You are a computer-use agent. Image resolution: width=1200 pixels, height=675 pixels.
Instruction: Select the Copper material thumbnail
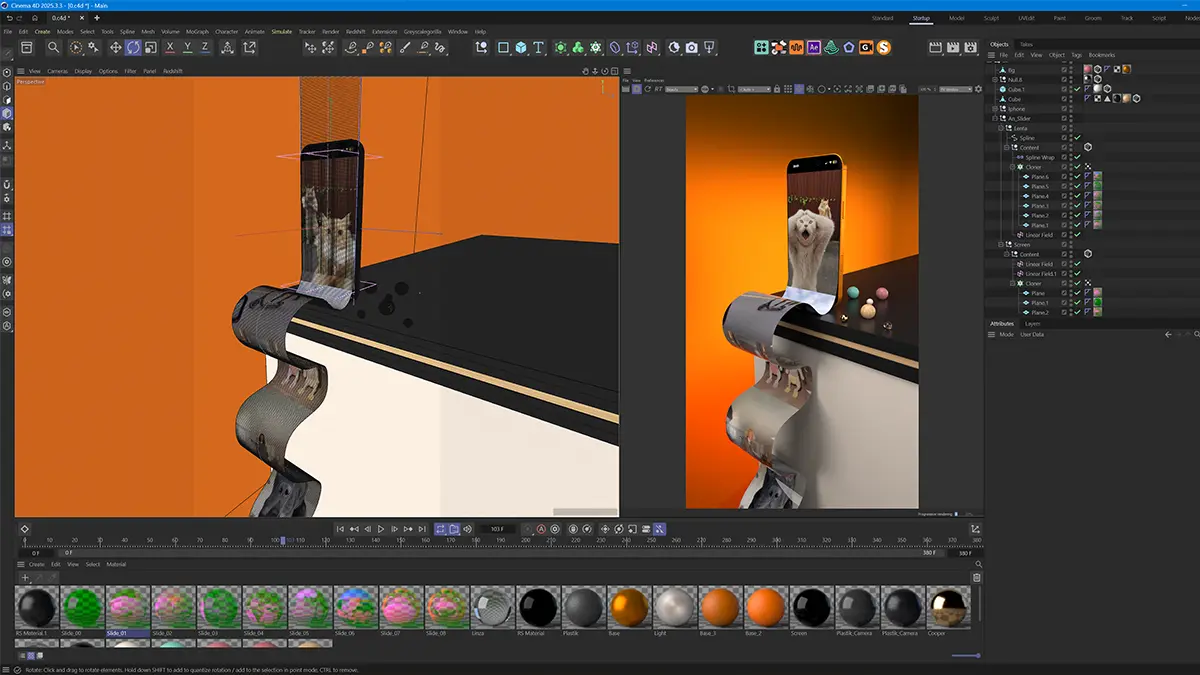tap(948, 608)
